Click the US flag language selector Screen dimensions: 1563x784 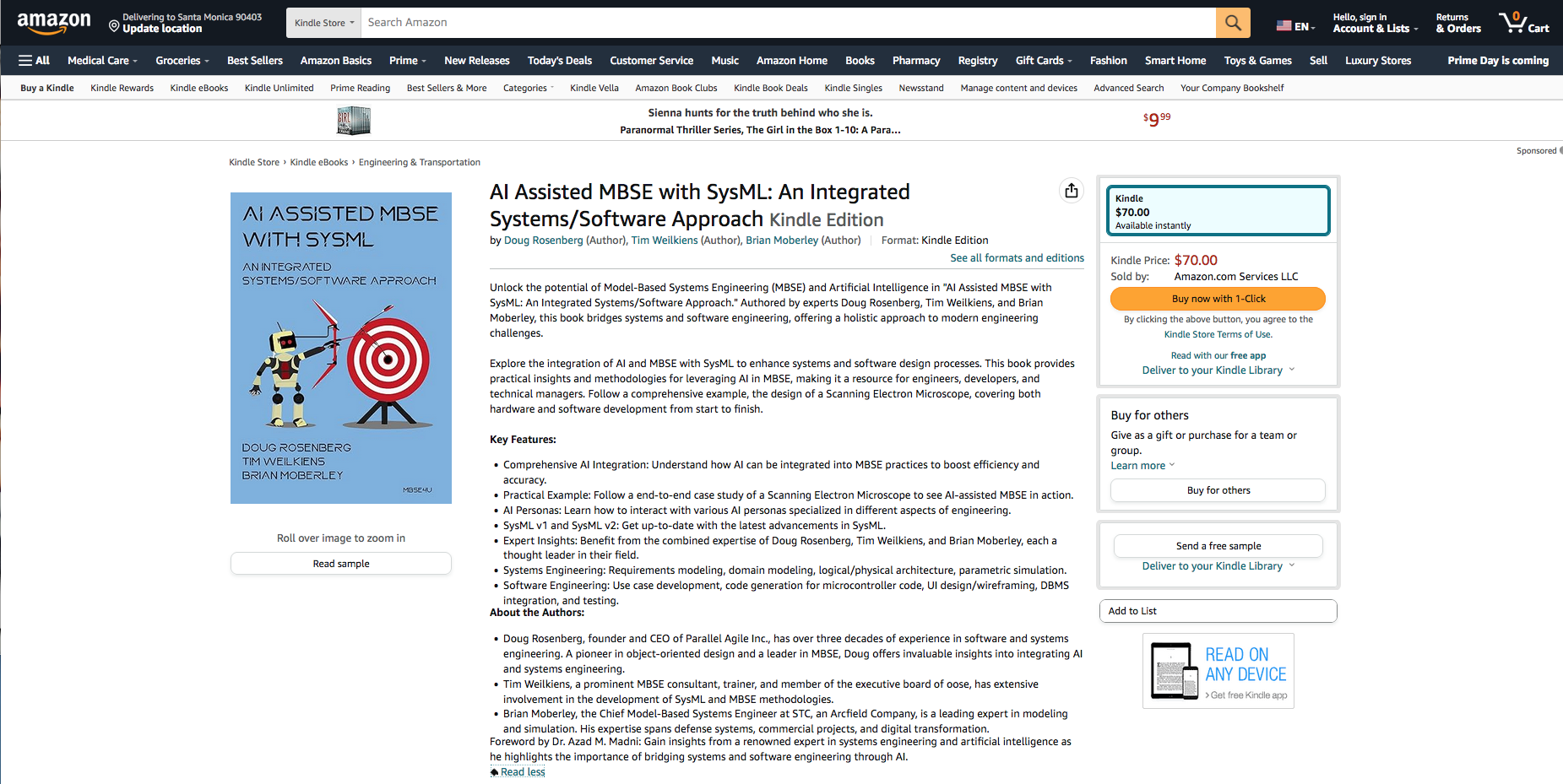click(x=1295, y=26)
